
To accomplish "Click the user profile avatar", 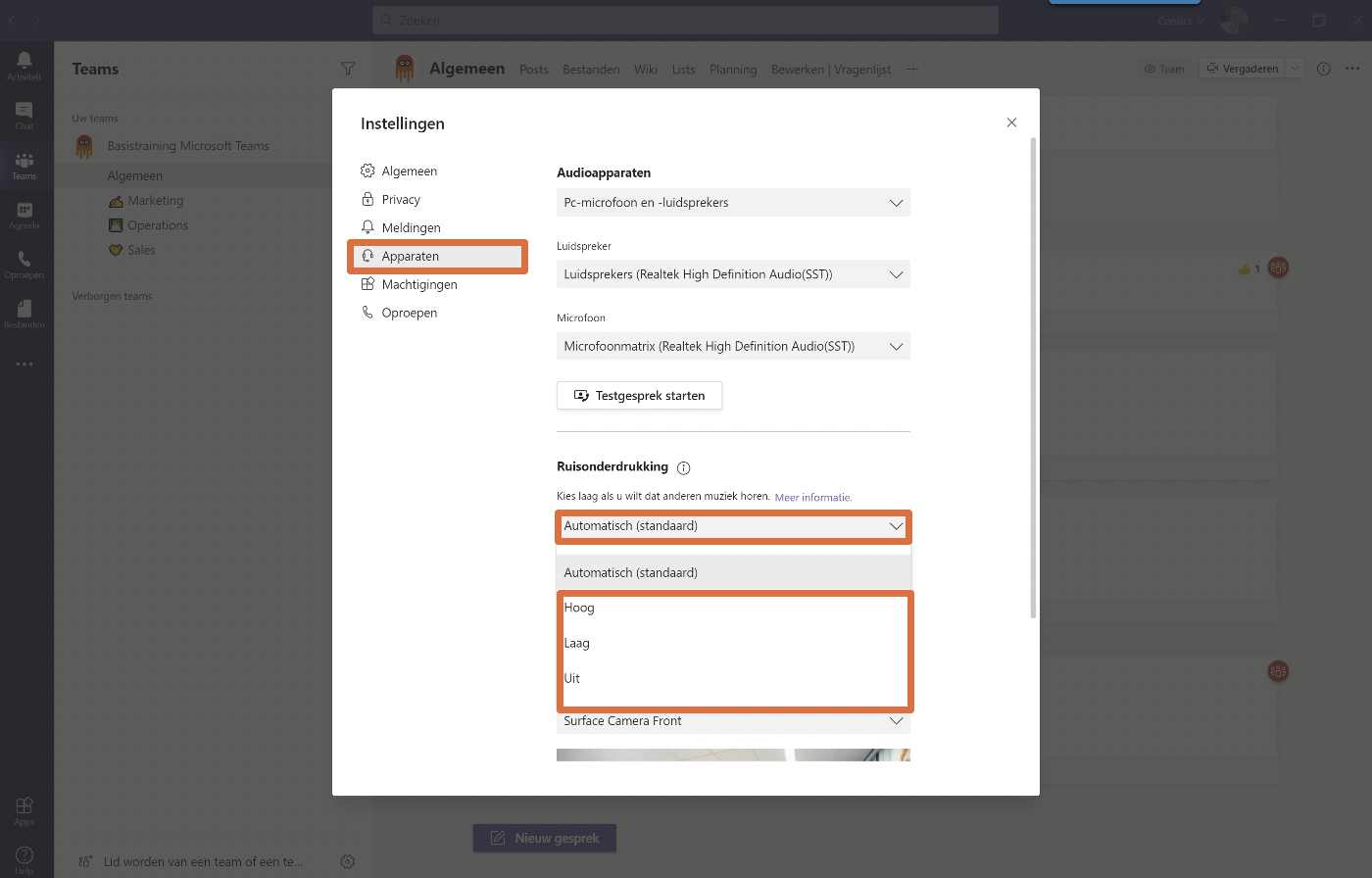I will 1235,21.
